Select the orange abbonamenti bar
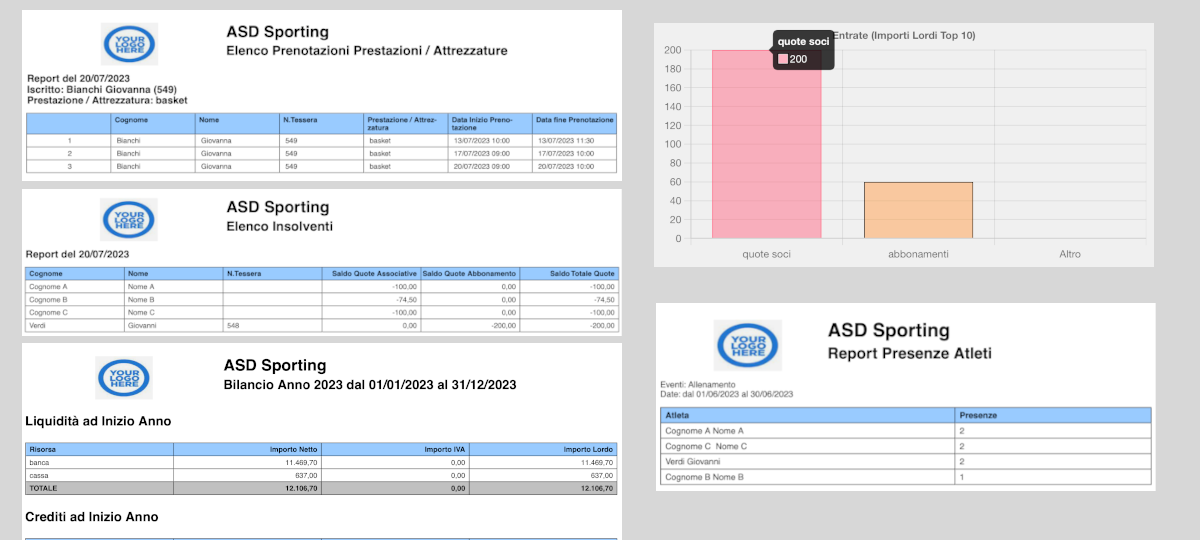 [x=918, y=210]
